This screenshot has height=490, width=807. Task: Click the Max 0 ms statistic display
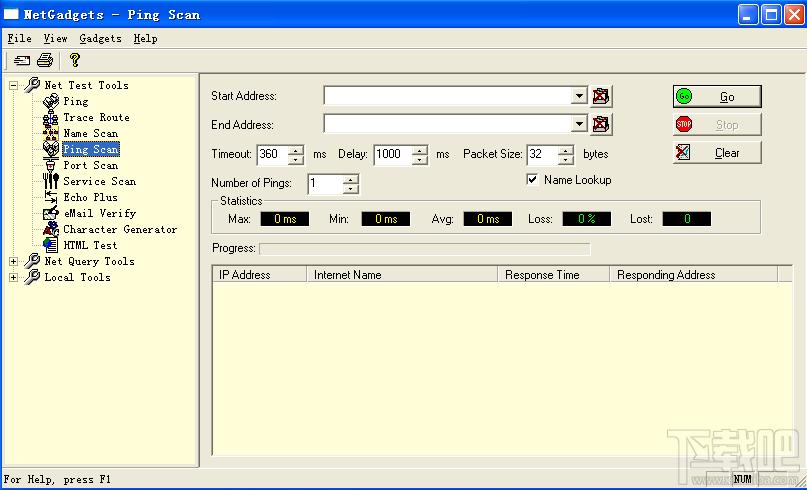(285, 219)
